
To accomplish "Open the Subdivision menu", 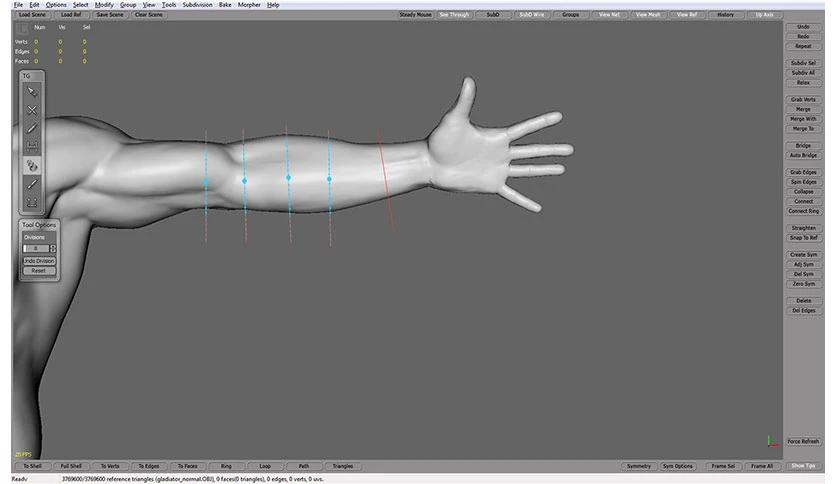I will pos(197,5).
